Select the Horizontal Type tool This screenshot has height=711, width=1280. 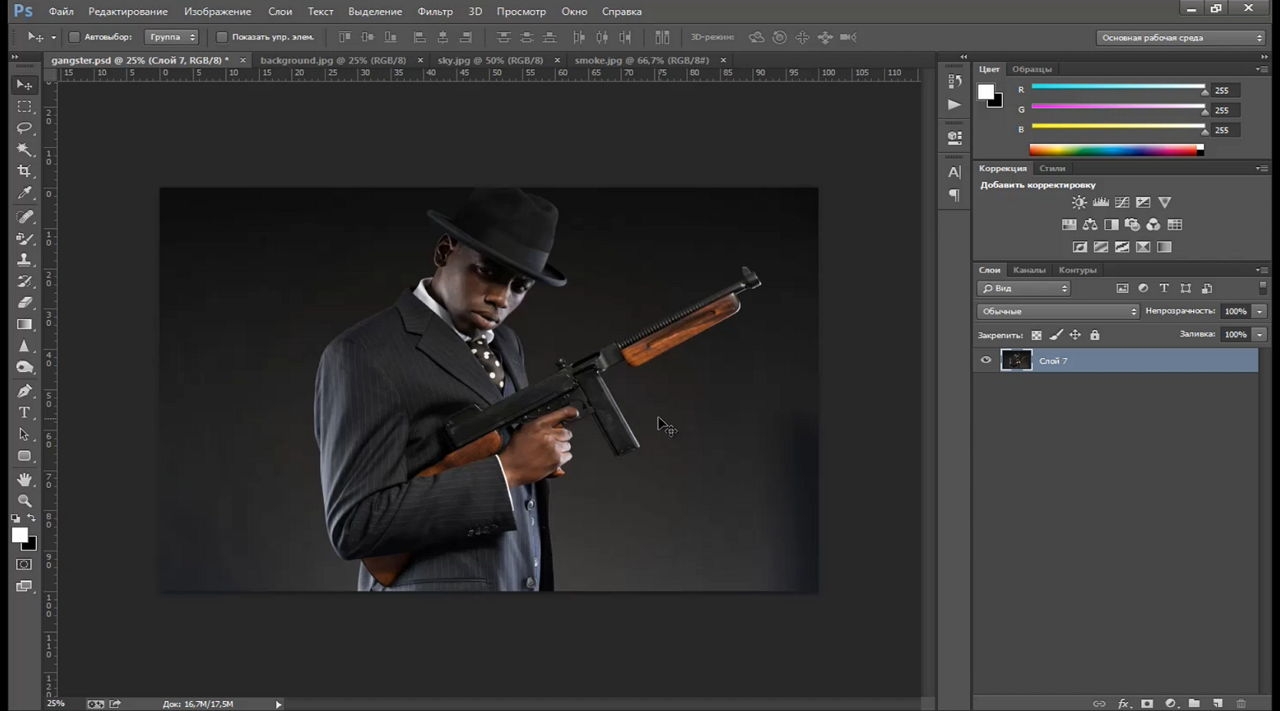[x=25, y=413]
